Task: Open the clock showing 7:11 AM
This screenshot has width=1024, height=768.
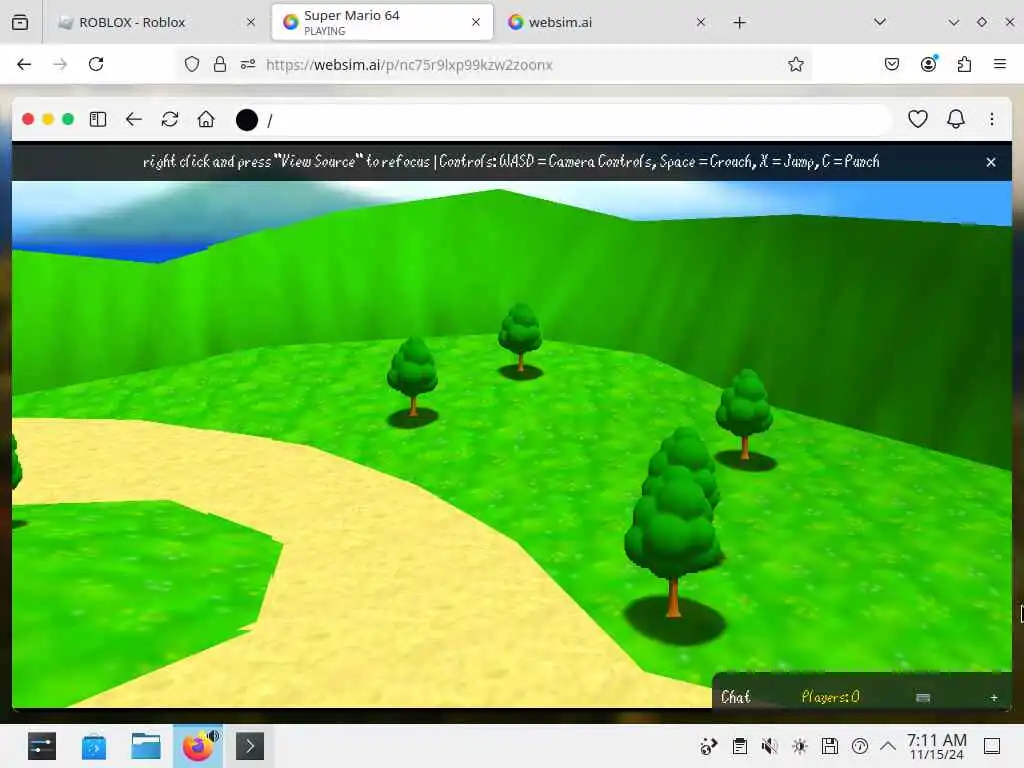Action: [x=936, y=746]
